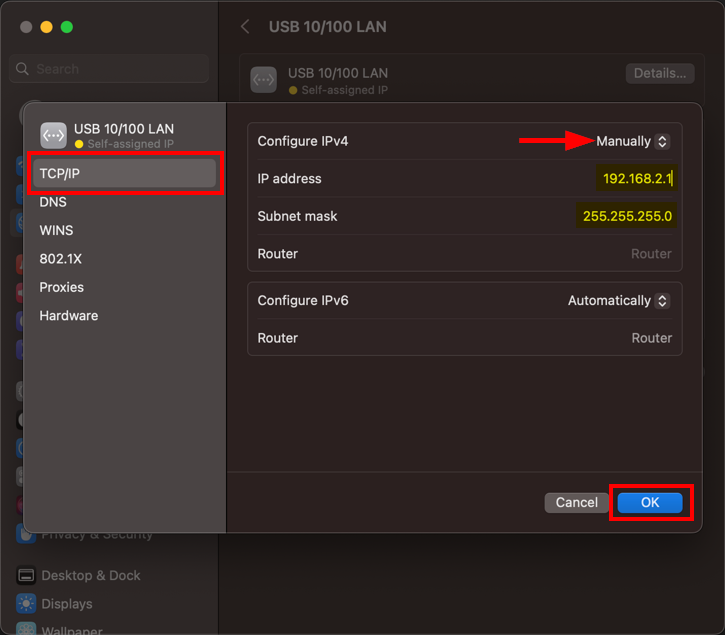Viewport: 725px width, 635px height.
Task: Open the 802.1X tab
Action: tap(61, 259)
